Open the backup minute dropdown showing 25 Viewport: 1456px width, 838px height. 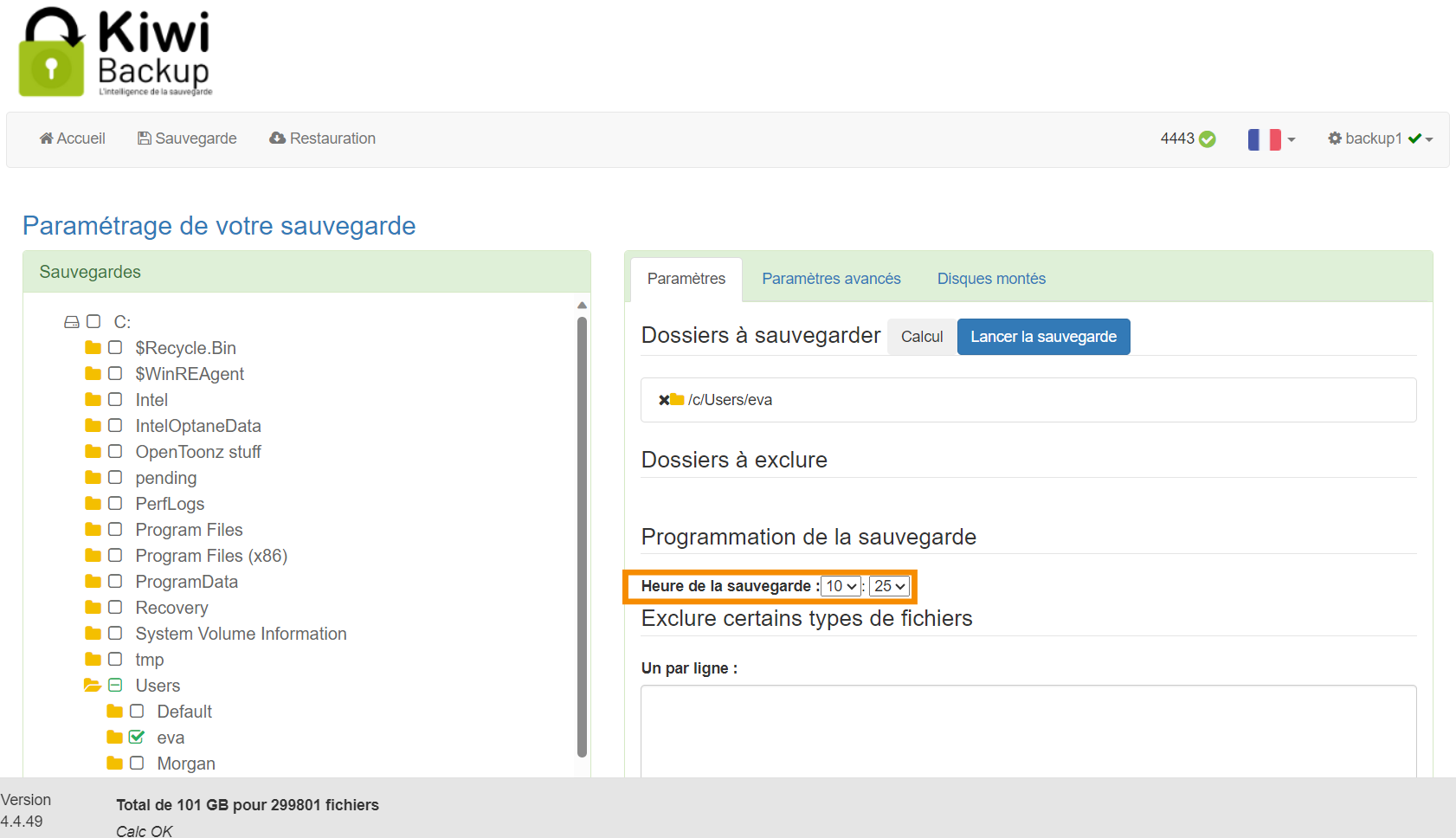click(889, 586)
